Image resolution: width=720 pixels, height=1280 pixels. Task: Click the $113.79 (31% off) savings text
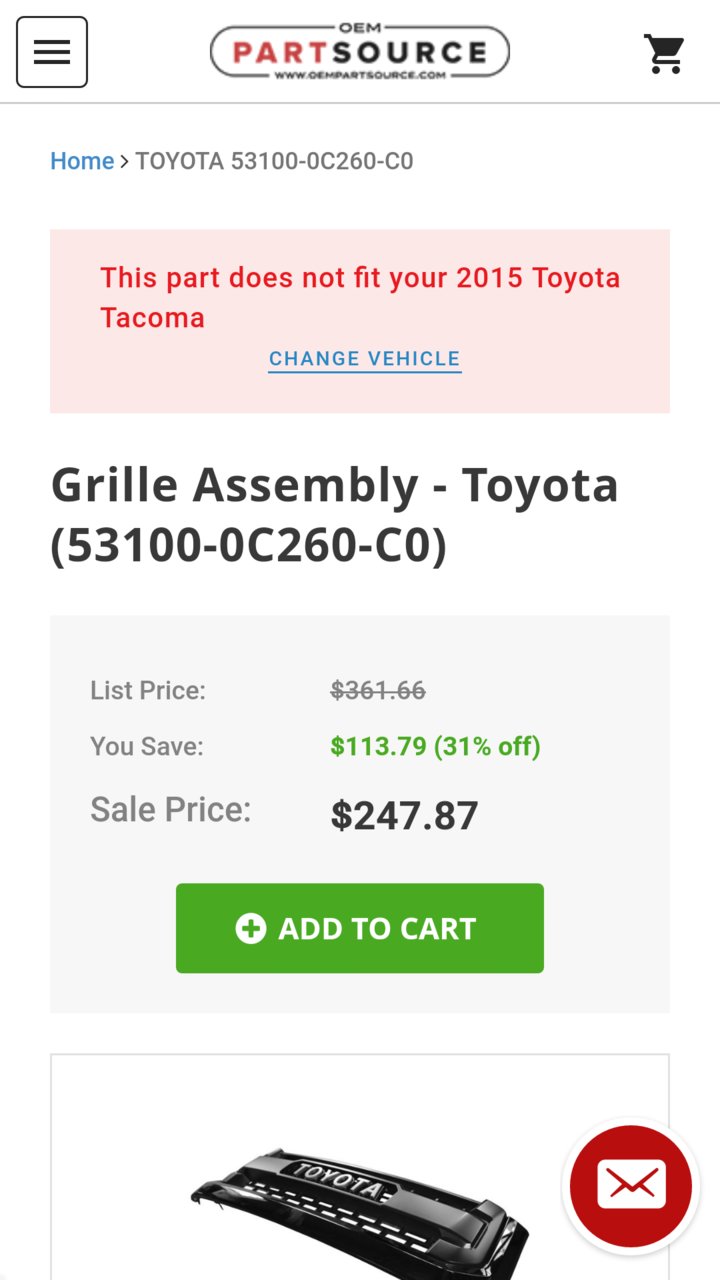436,746
